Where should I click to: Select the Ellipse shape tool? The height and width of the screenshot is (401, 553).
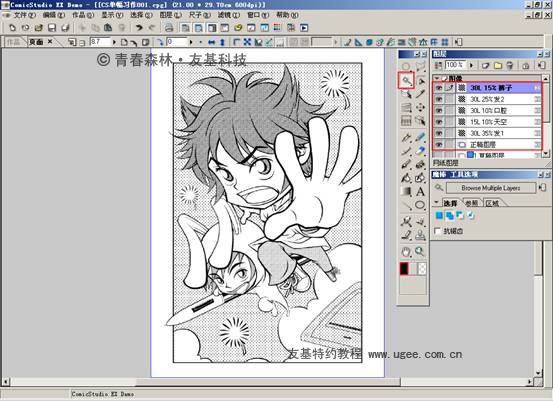(420, 205)
